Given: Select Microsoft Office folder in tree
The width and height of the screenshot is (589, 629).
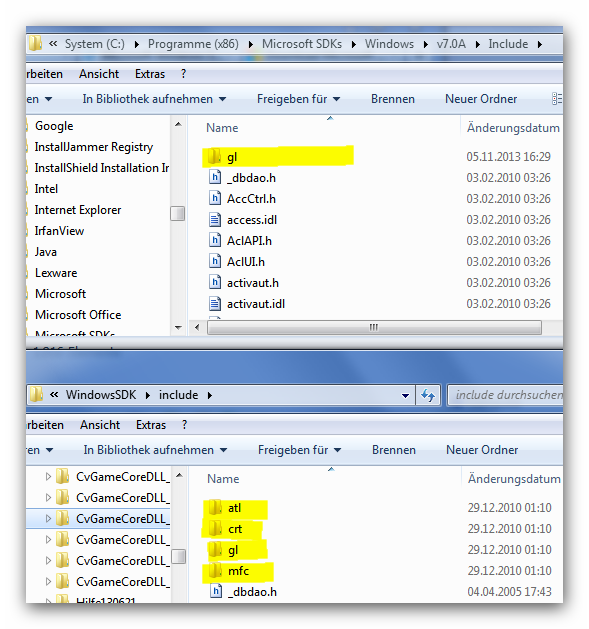Looking at the screenshot, I should pyautogui.click(x=78, y=315).
